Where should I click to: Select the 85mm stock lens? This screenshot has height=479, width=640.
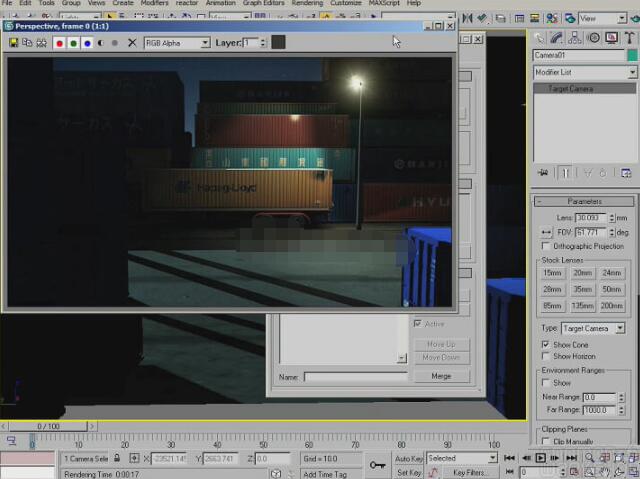point(552,306)
